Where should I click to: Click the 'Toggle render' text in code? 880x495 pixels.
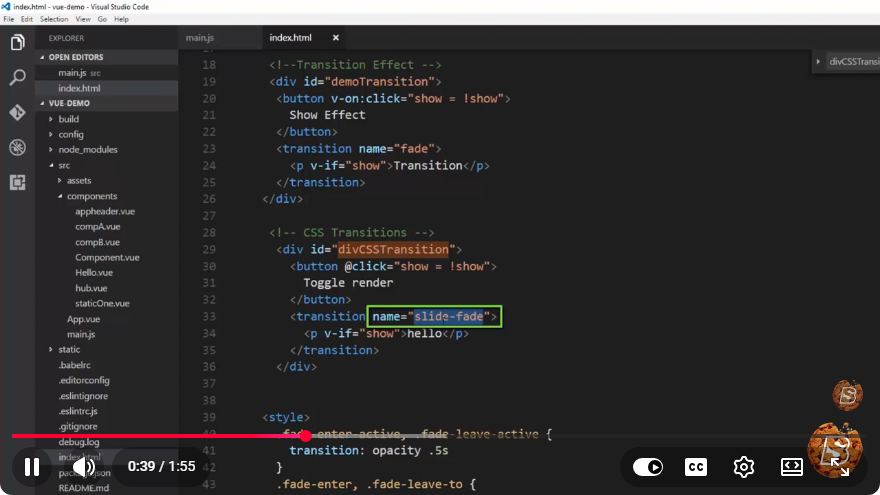[348, 283]
